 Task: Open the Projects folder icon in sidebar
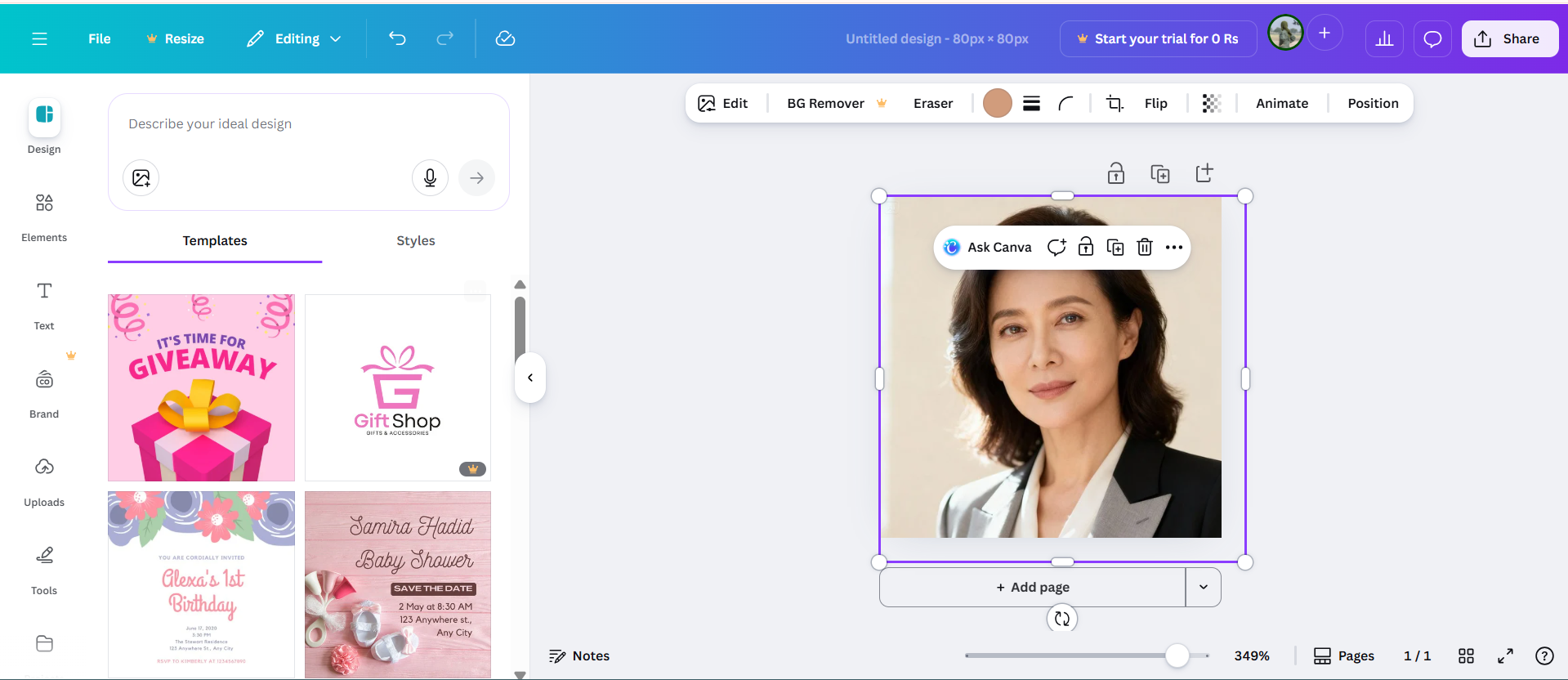[x=44, y=643]
